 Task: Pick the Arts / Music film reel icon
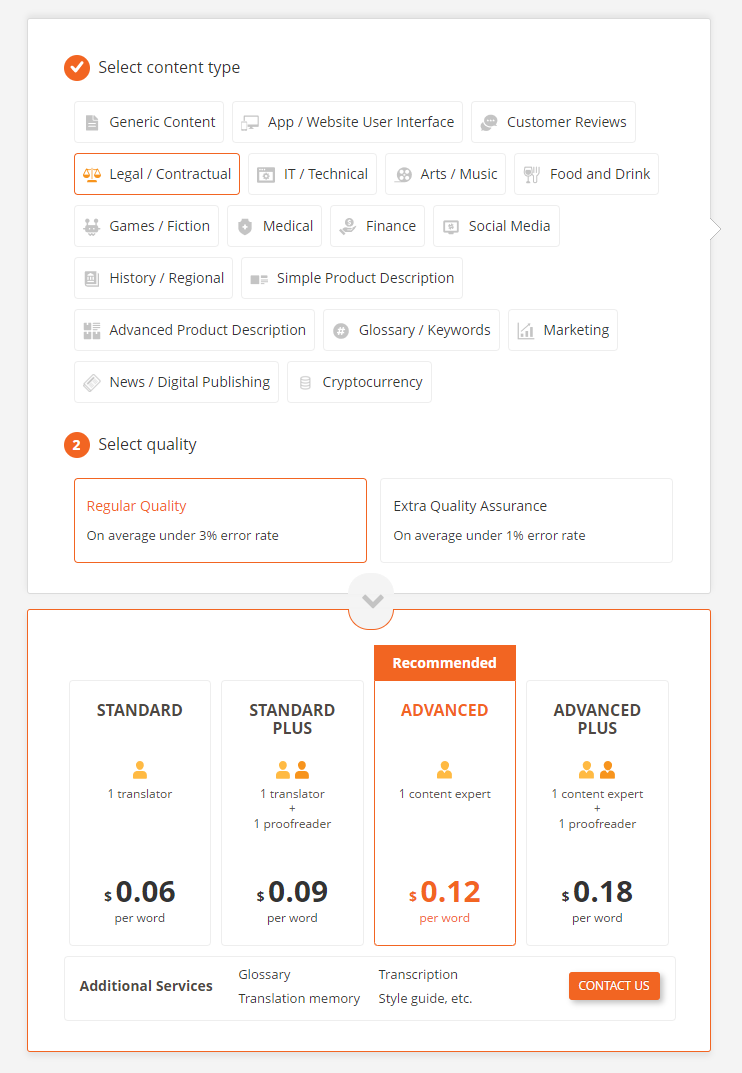pyautogui.click(x=404, y=174)
